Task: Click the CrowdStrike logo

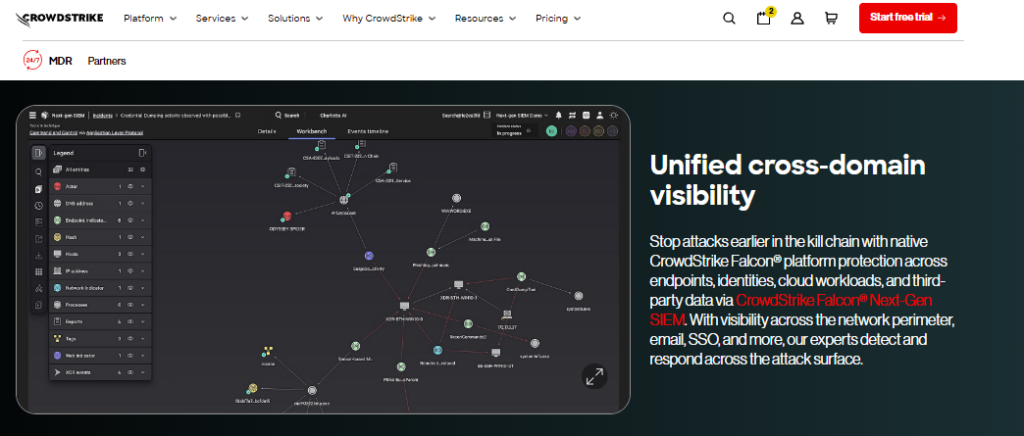Action: [x=59, y=18]
